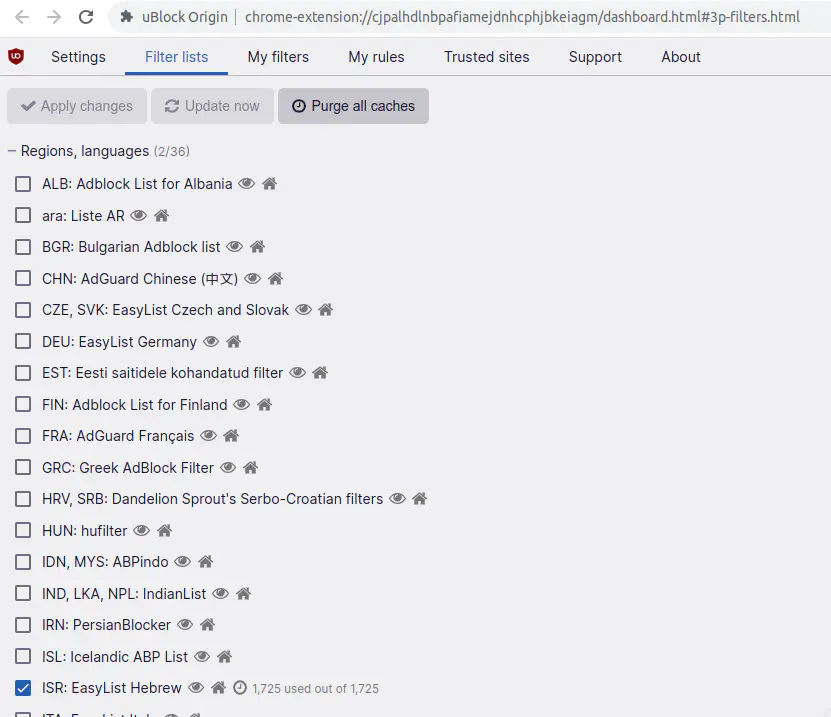Image resolution: width=831 pixels, height=717 pixels.
Task: Click the eye icon beside Greek AdBlock Filter
Action: click(x=228, y=468)
